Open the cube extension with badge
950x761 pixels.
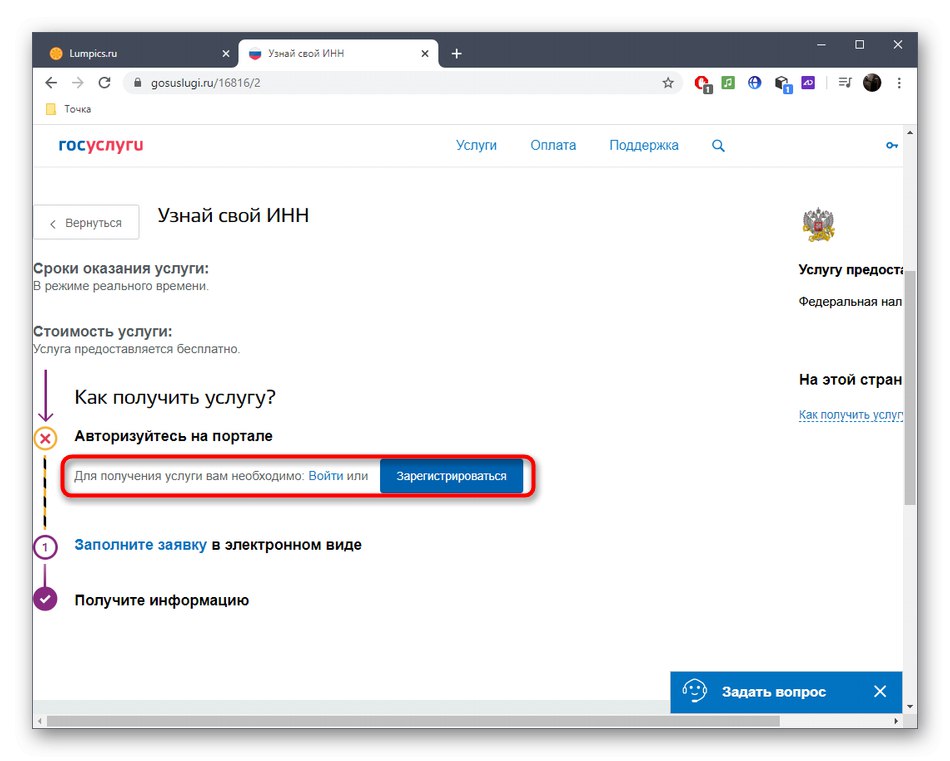(x=783, y=84)
